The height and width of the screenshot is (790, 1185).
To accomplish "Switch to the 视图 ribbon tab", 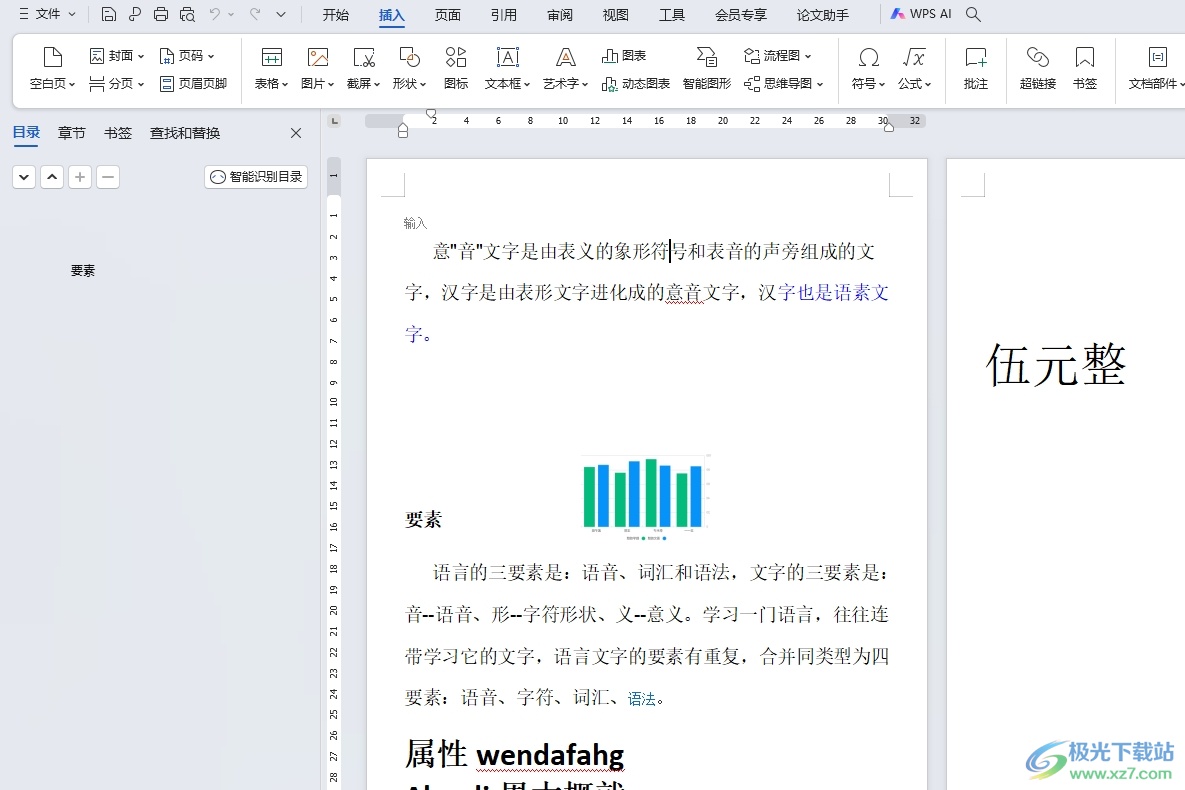I will coord(615,15).
